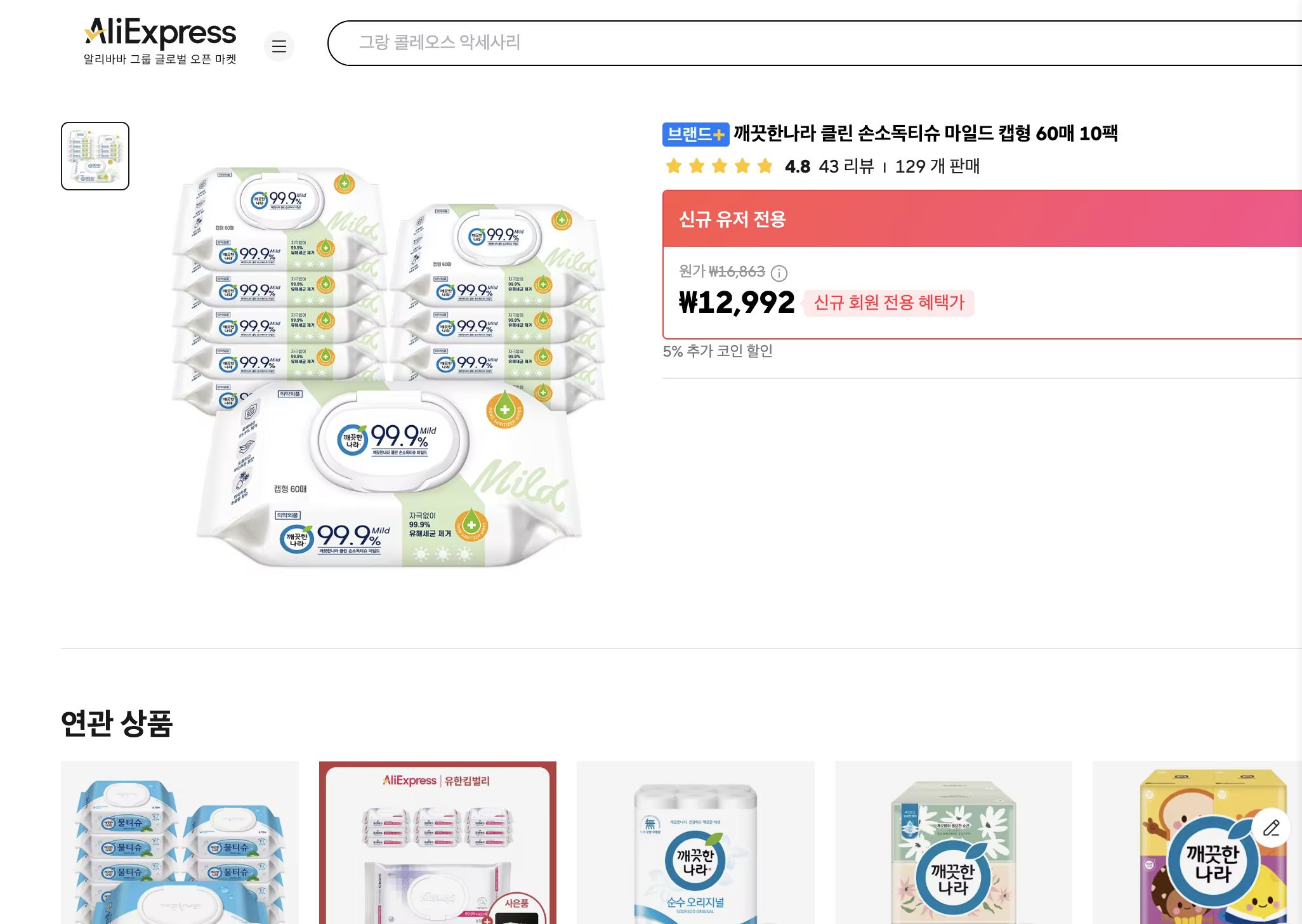Click the 129 개 판매 sales count
Viewport: 1302px width, 924px height.
937,167
